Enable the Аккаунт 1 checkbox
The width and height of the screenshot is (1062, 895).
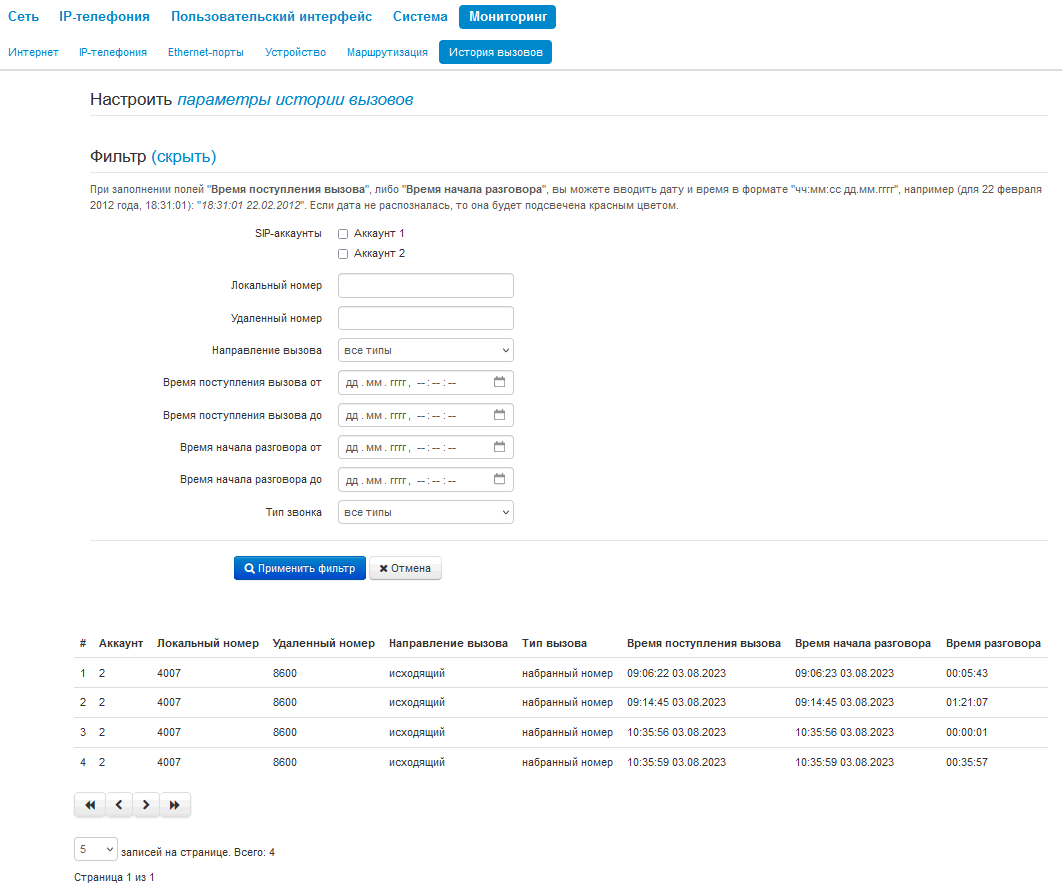[343, 234]
